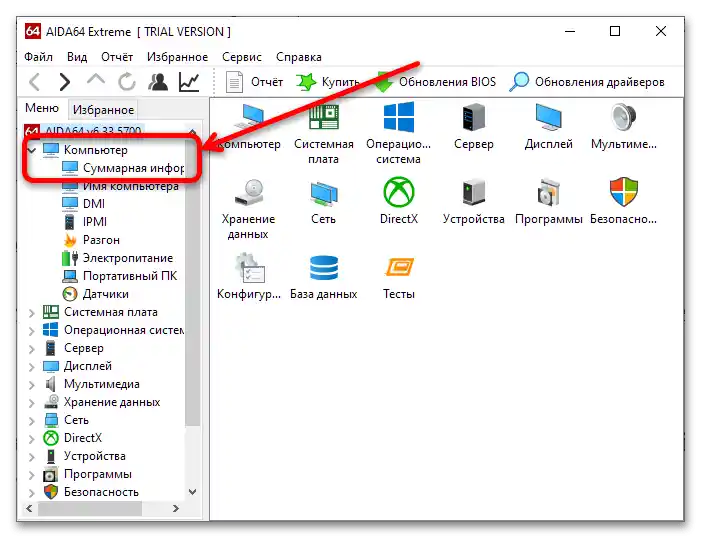Image resolution: width=701 pixels, height=538 pixels.
Task: Open Операционная система icon in main pane
Action: (x=398, y=134)
